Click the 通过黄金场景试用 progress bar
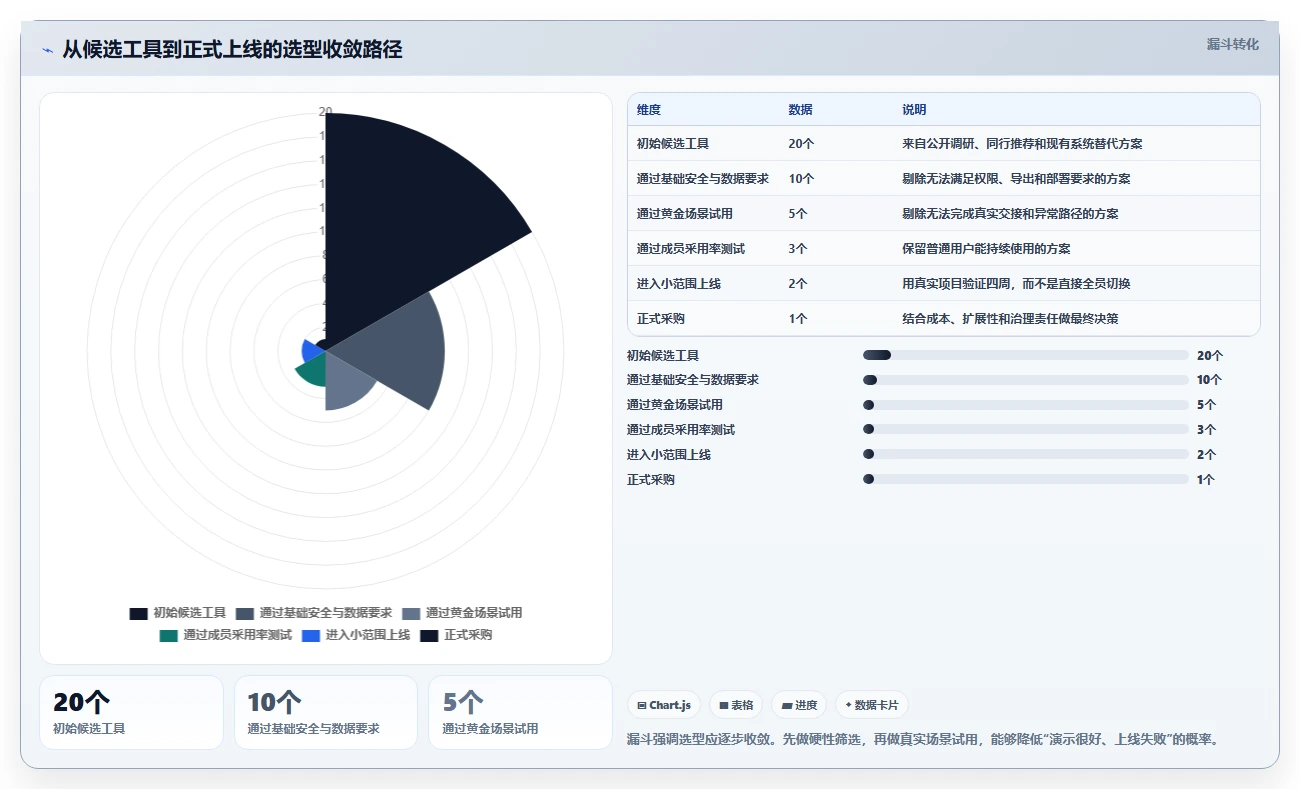The image size is (1300, 789). point(1026,405)
